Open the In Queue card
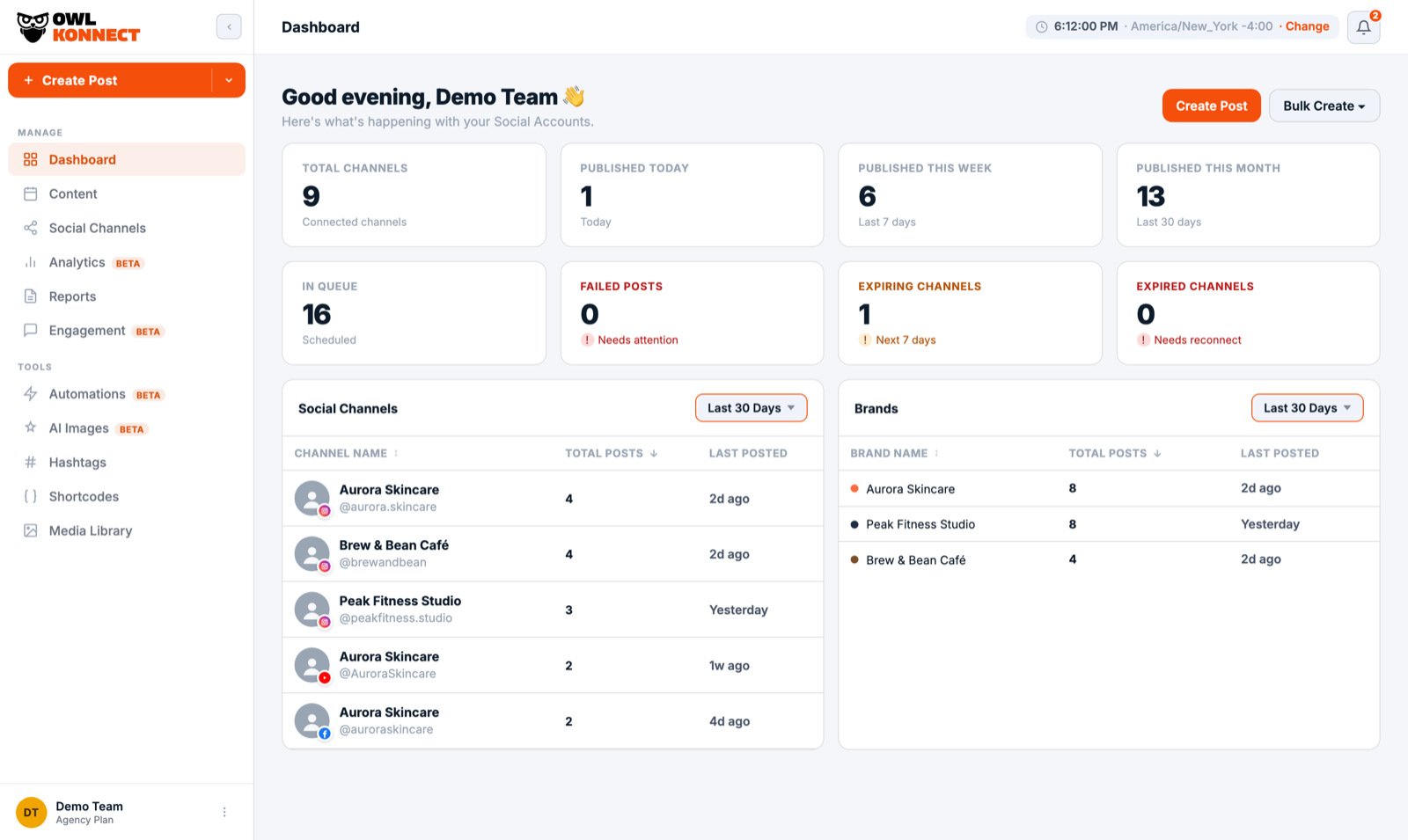The height and width of the screenshot is (840, 1408). click(414, 313)
